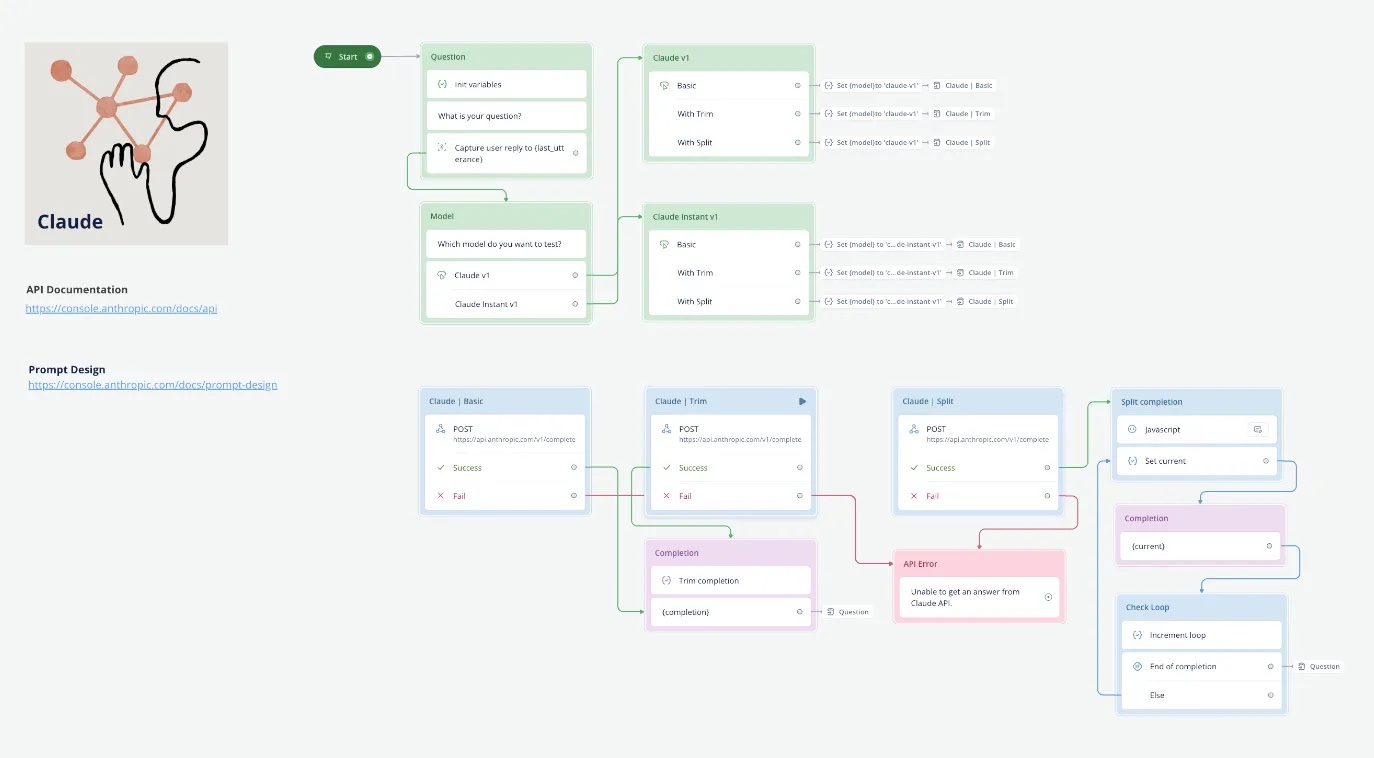Click the Success checkmark icon in Claude | Split
This screenshot has width=1374, height=758.
point(914,467)
